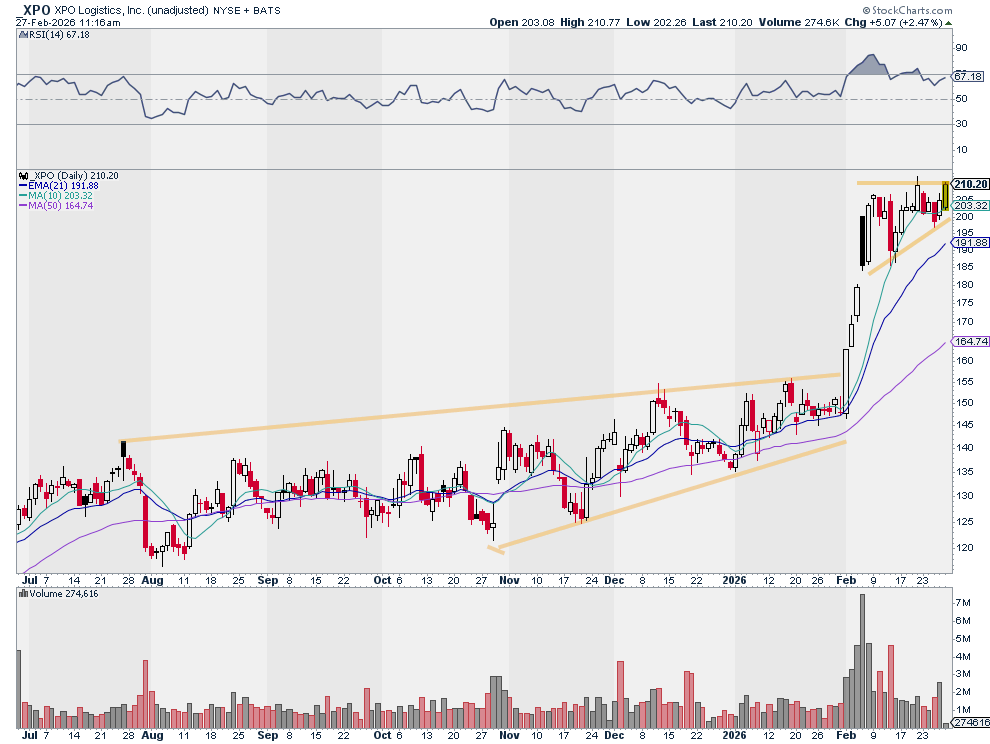Click the 130 price axis label
The height and width of the screenshot is (744, 990).
pyautogui.click(x=965, y=496)
